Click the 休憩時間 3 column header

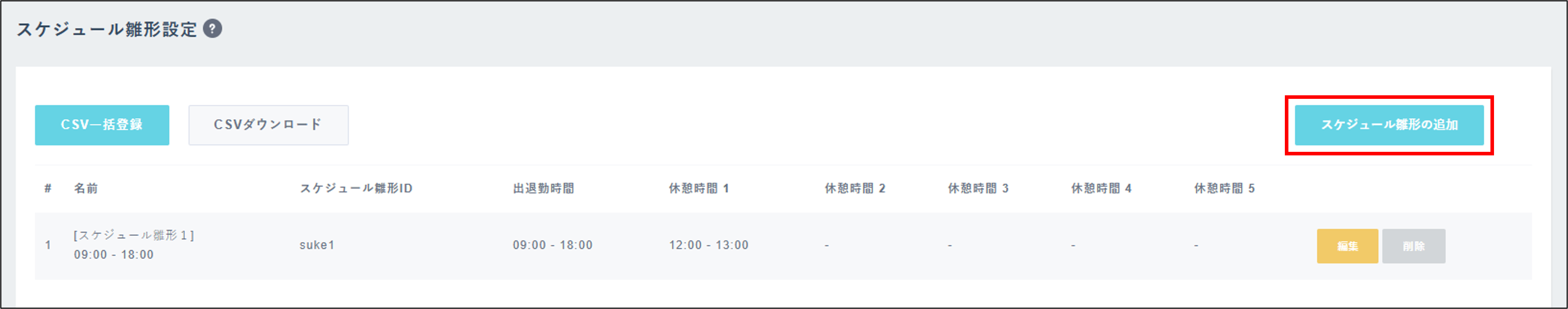pyautogui.click(x=978, y=188)
